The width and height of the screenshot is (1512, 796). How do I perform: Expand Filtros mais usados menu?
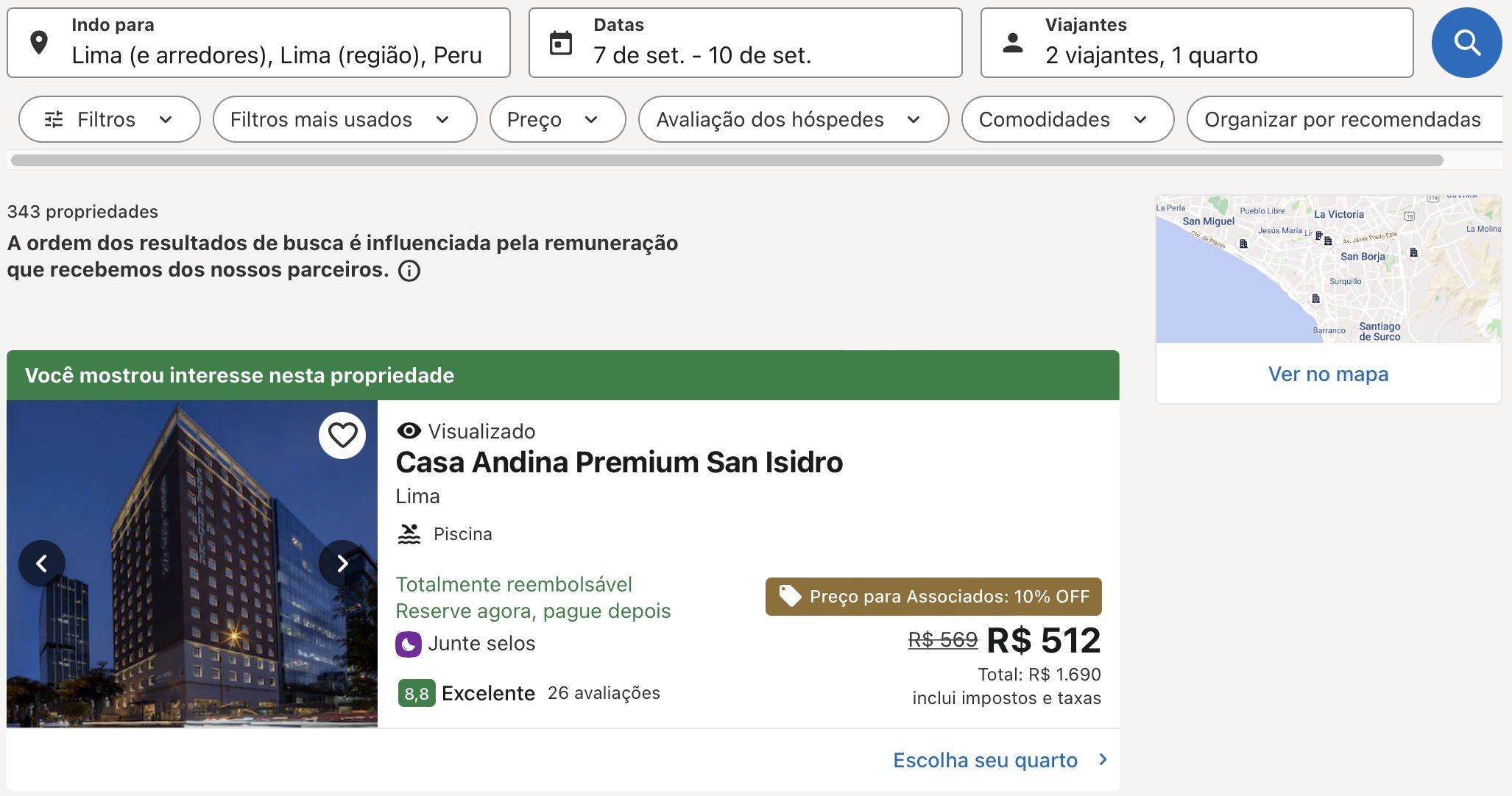[345, 119]
